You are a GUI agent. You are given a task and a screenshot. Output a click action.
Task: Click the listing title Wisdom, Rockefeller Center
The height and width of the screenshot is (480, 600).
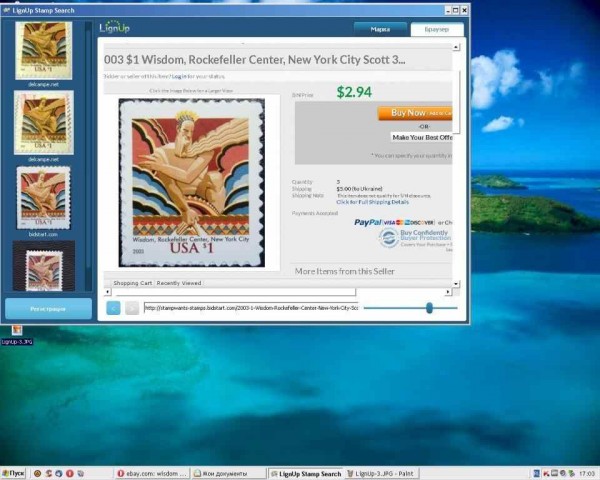click(254, 60)
